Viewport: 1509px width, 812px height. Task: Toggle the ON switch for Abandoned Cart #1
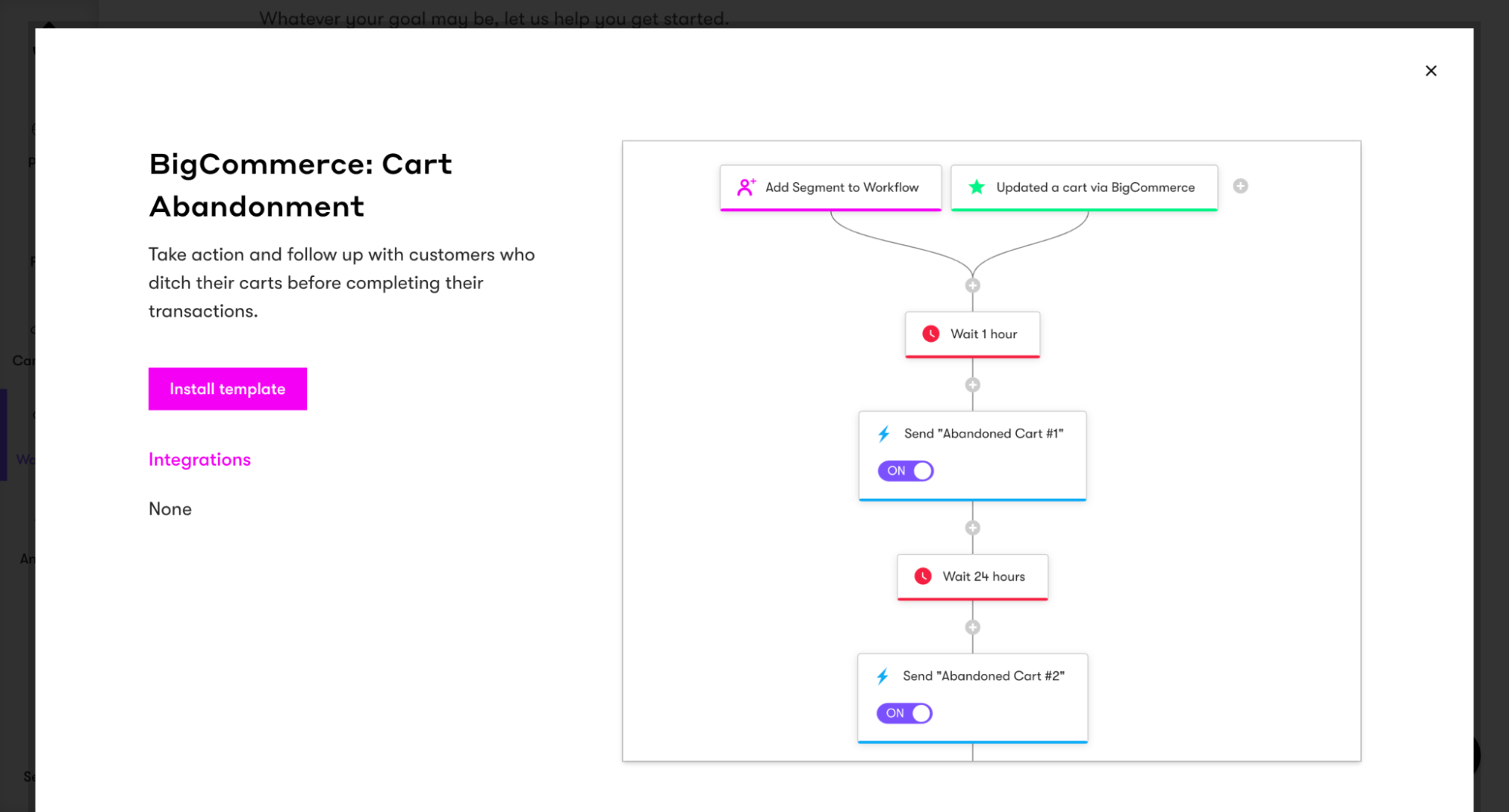pyautogui.click(x=905, y=471)
